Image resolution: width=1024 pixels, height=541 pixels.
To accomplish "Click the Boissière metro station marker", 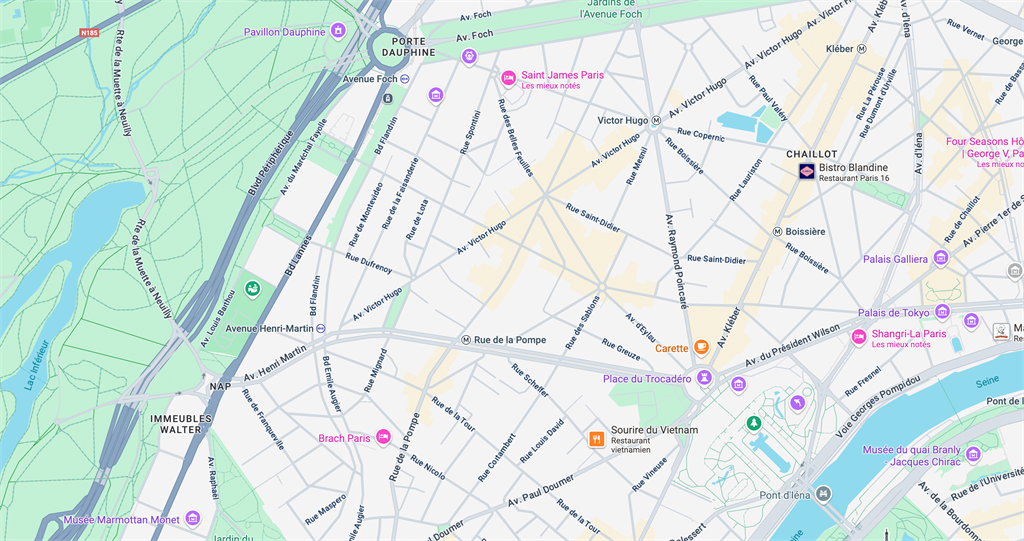I will tap(778, 231).
